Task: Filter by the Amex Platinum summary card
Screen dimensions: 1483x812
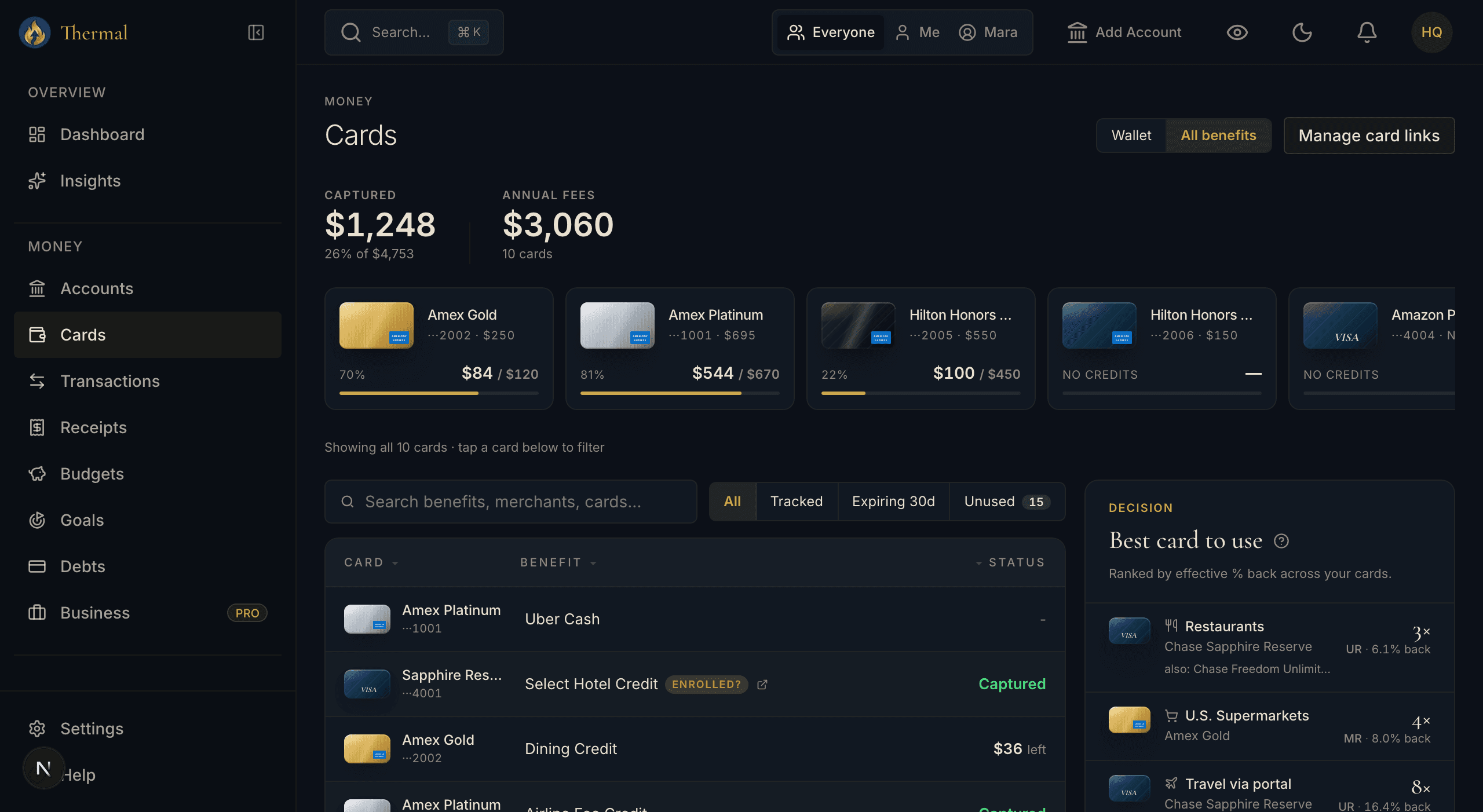Action: coord(680,349)
